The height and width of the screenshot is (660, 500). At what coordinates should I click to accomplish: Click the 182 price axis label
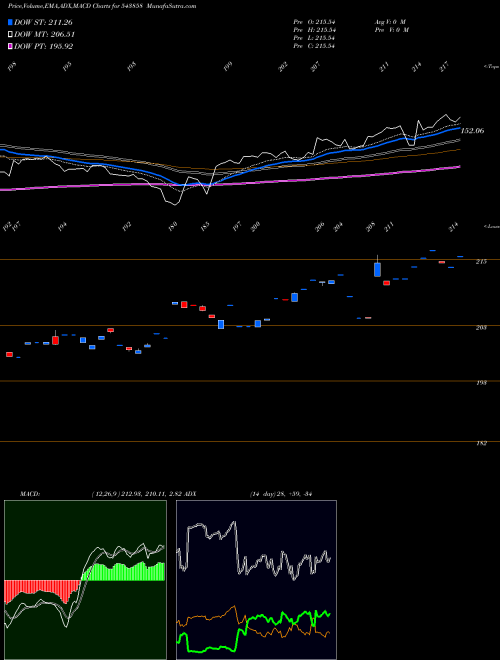(x=481, y=444)
